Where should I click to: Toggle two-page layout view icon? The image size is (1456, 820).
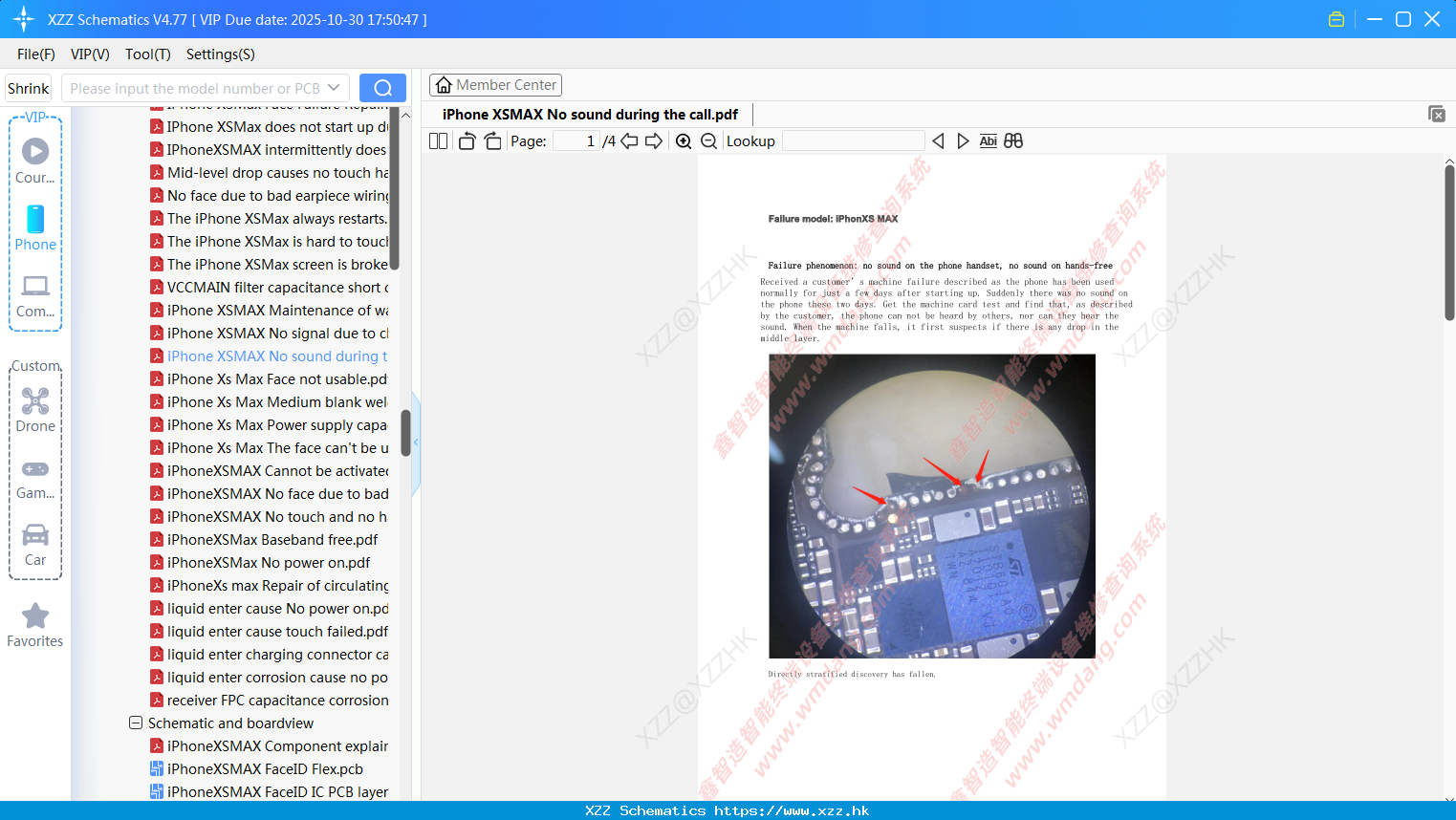coord(439,141)
